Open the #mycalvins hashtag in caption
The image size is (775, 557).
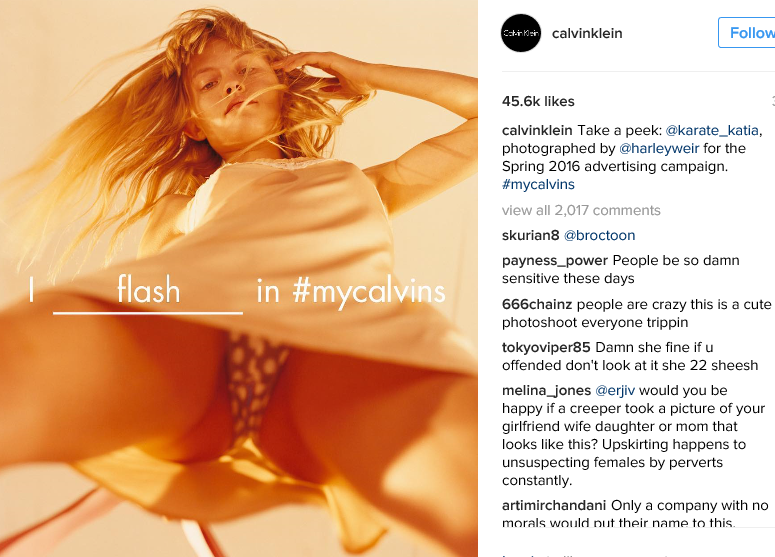point(538,184)
